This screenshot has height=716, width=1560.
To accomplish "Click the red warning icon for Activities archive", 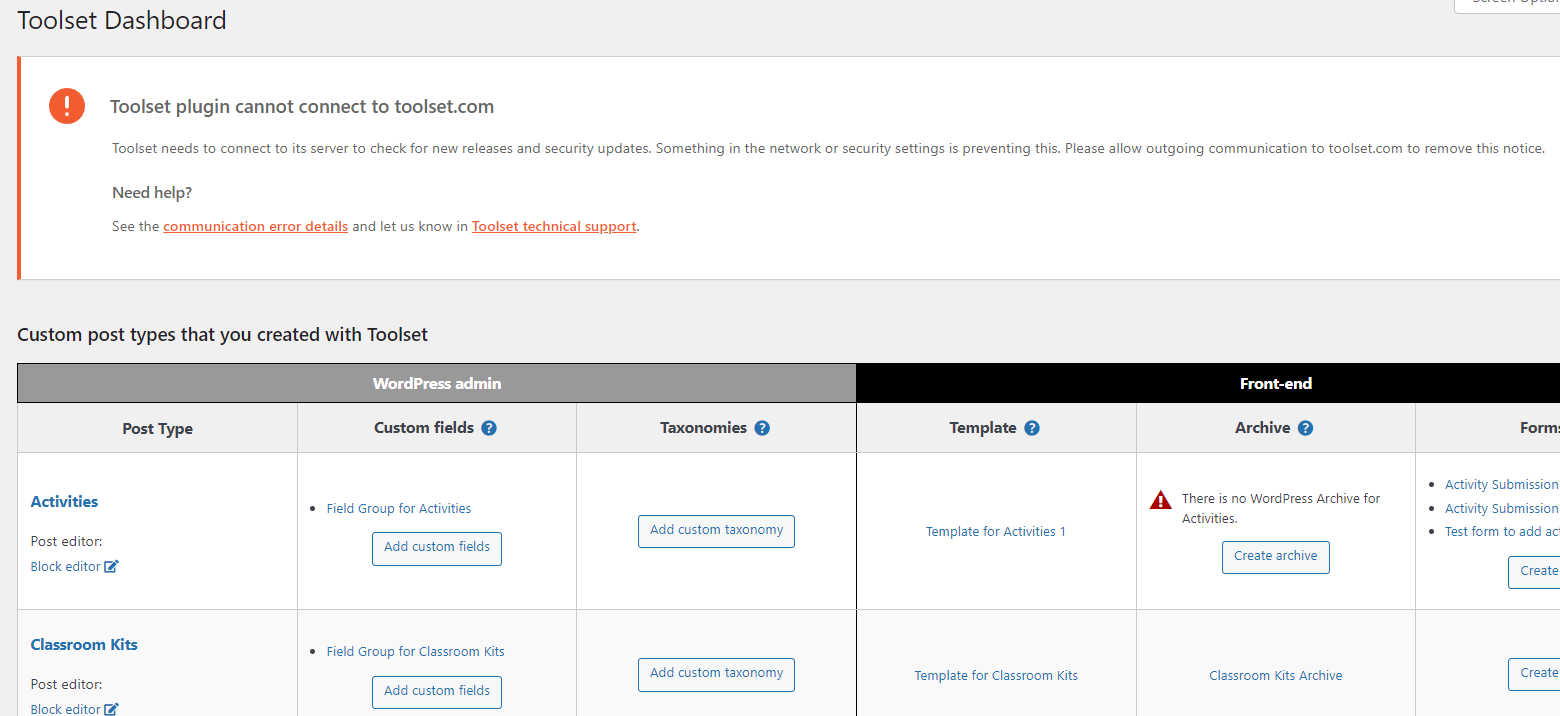I will click(x=1160, y=500).
